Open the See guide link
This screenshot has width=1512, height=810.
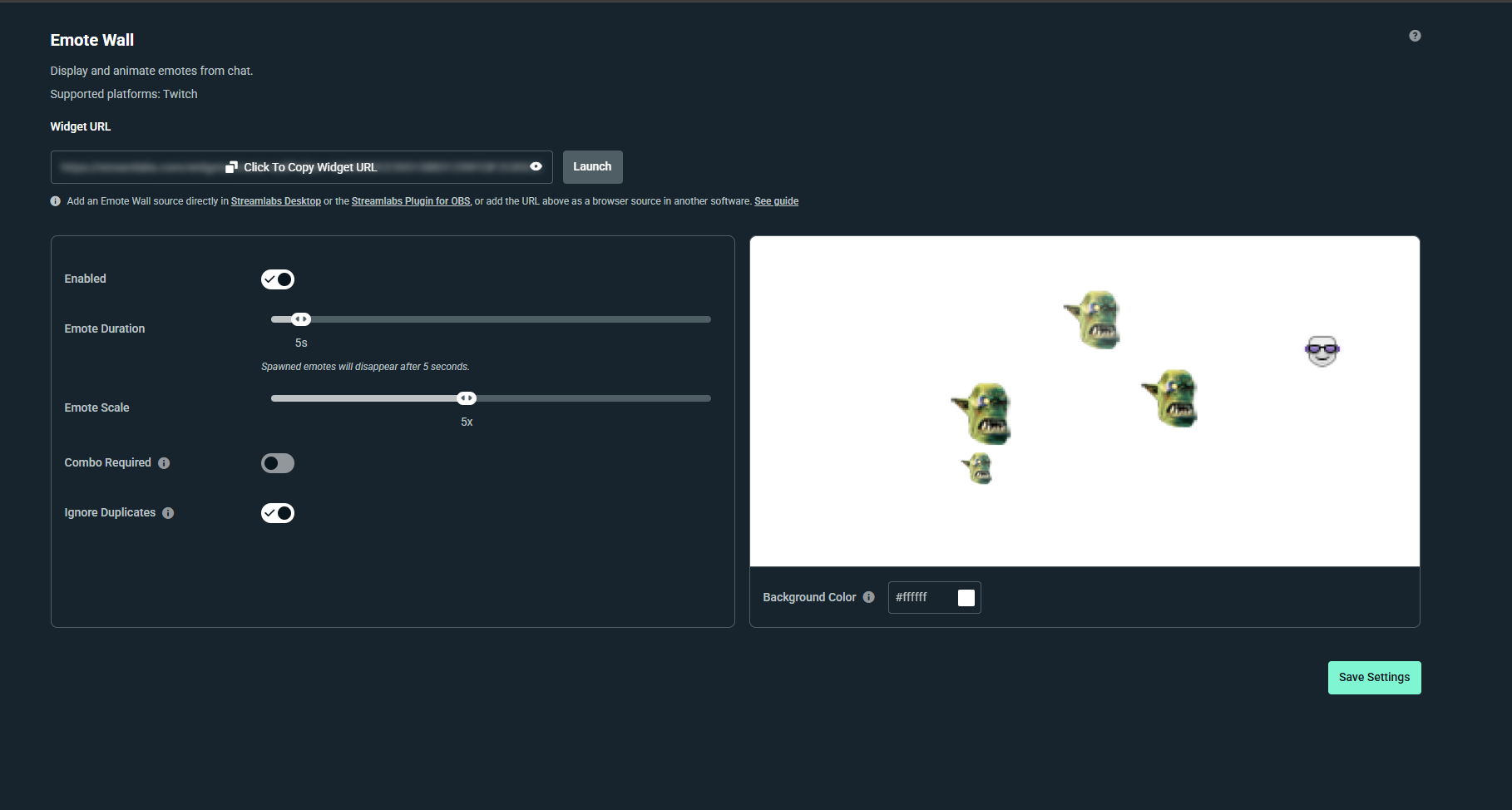[x=776, y=200]
